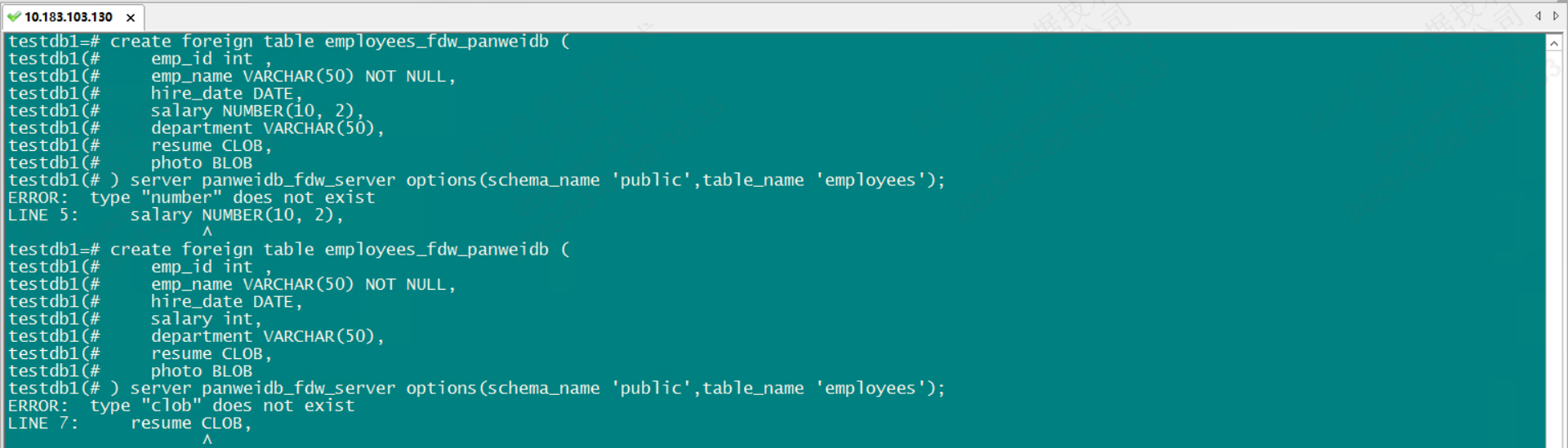
Task: Click the second 'emp_name VARCHAR(50) NOT NULL' line
Action: [302, 285]
